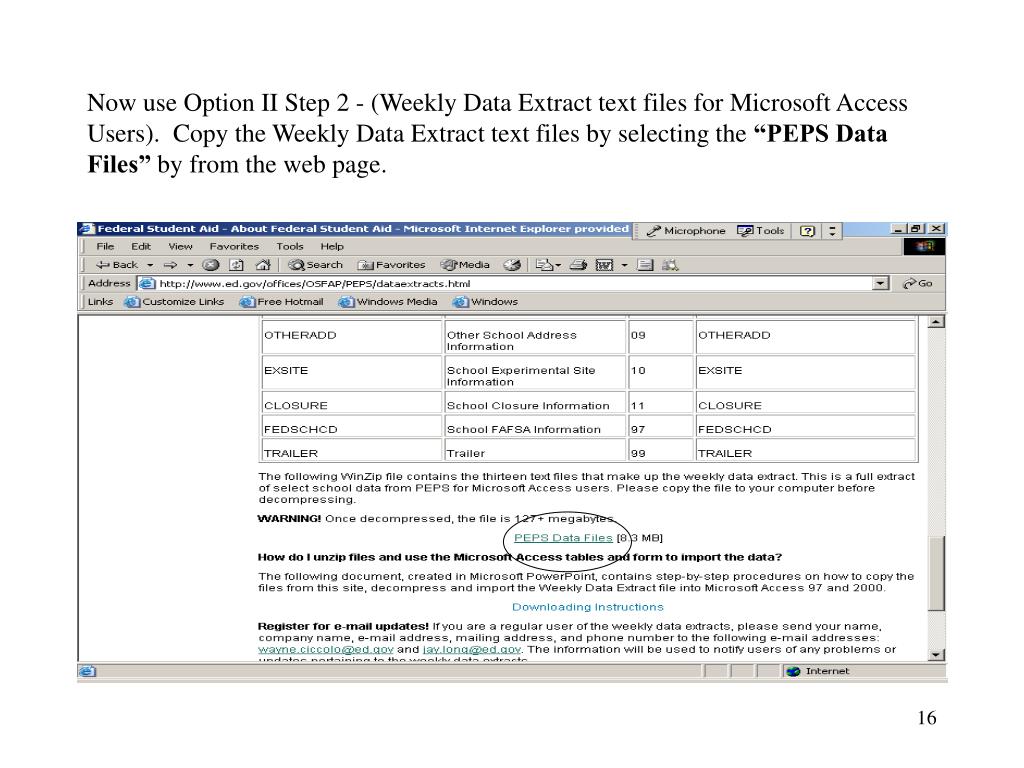Open the Media toolbar button
The width and height of the screenshot is (1024, 768).
tap(465, 265)
